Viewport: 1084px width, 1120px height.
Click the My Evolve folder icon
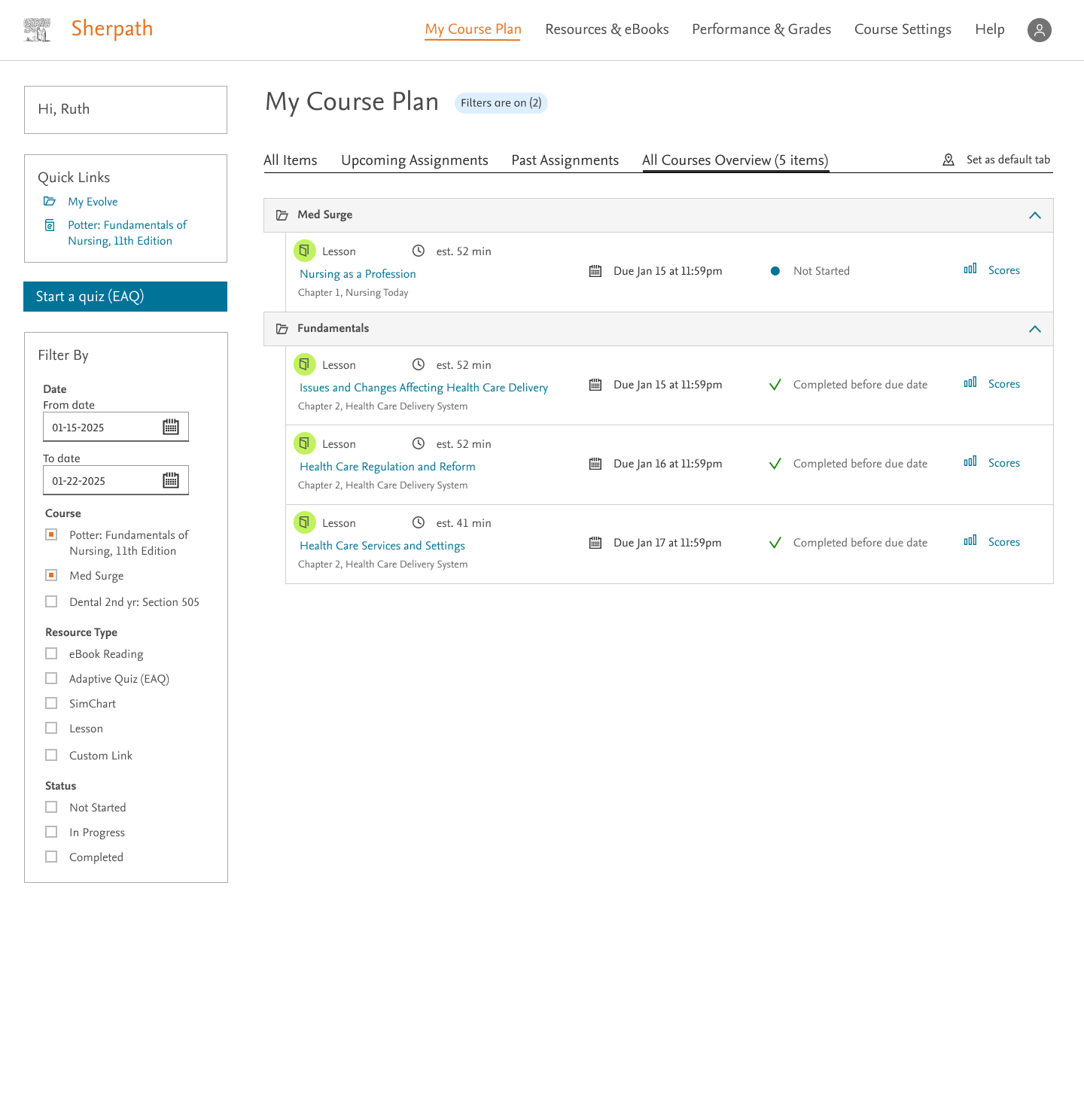pos(50,201)
